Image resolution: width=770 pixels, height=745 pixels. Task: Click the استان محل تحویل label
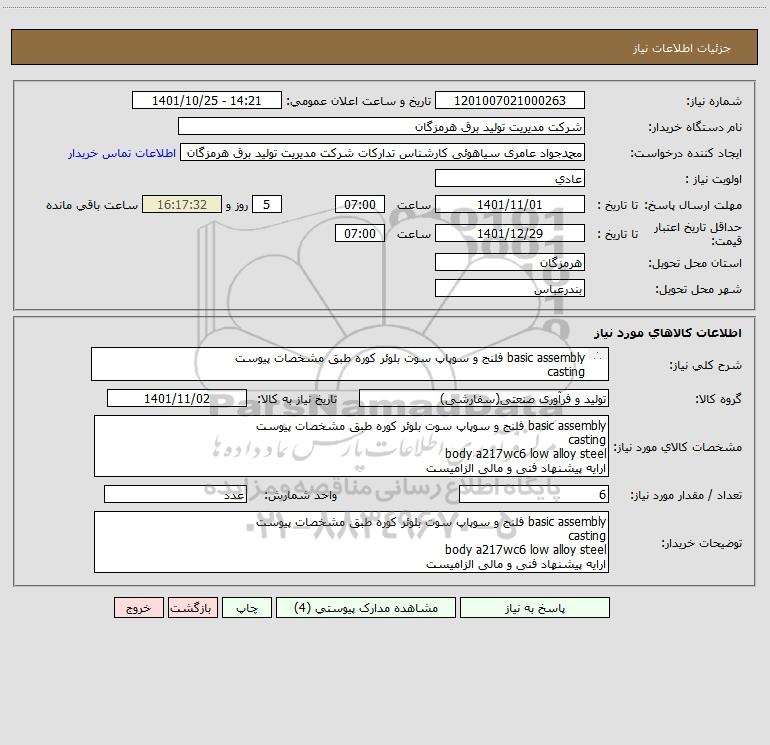coord(695,263)
